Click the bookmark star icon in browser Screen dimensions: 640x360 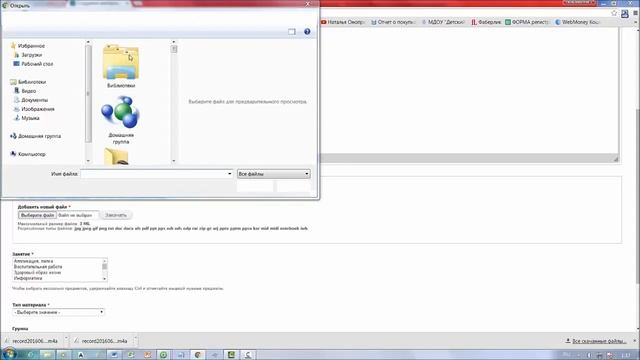pyautogui.click(x=614, y=13)
